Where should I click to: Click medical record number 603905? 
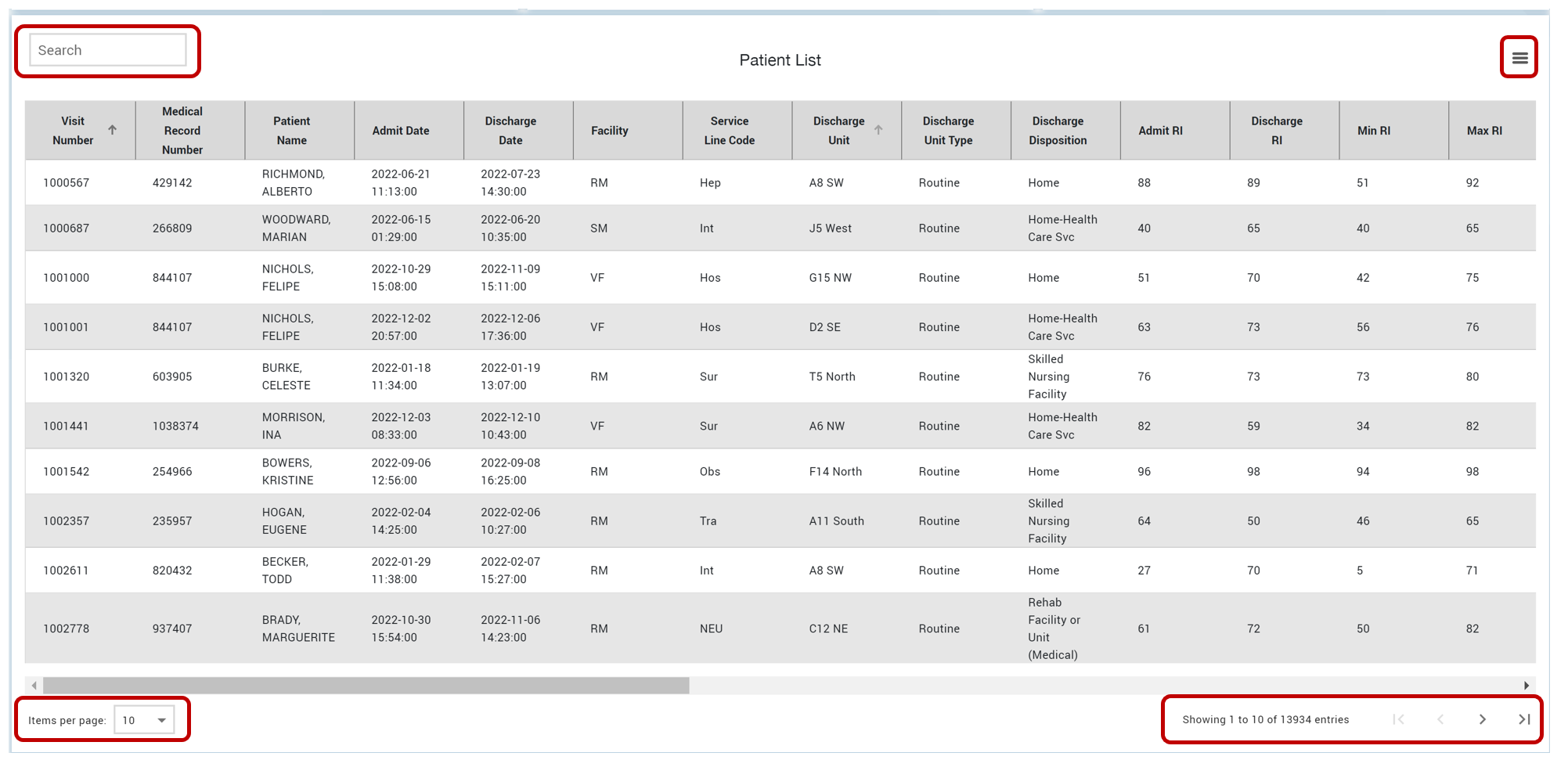[x=172, y=376]
